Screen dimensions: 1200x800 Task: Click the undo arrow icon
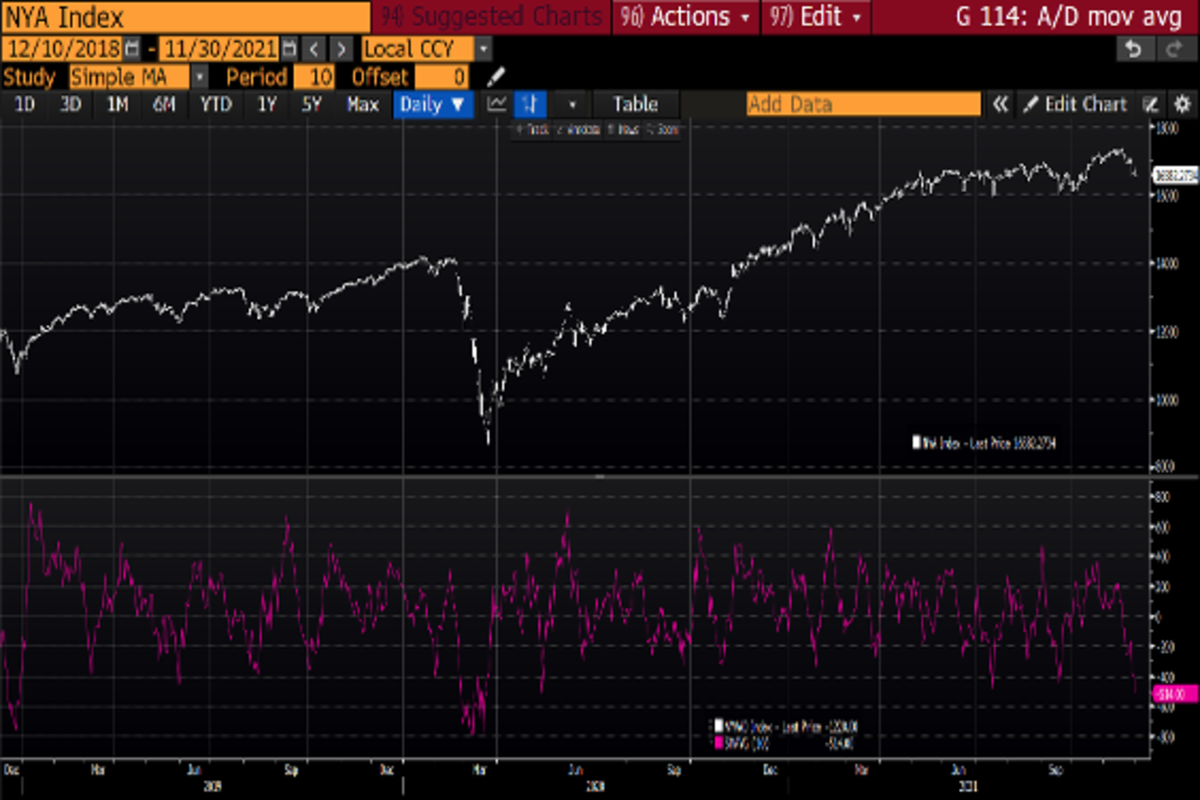pos(1133,49)
